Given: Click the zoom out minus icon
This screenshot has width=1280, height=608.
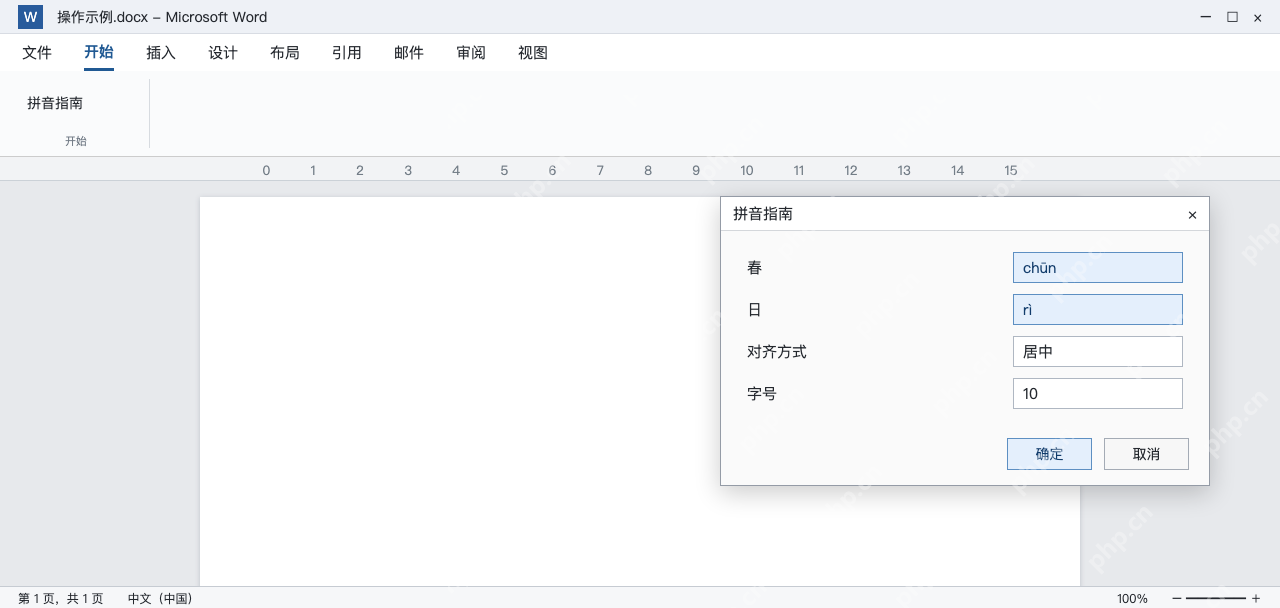Looking at the screenshot, I should [1176, 598].
